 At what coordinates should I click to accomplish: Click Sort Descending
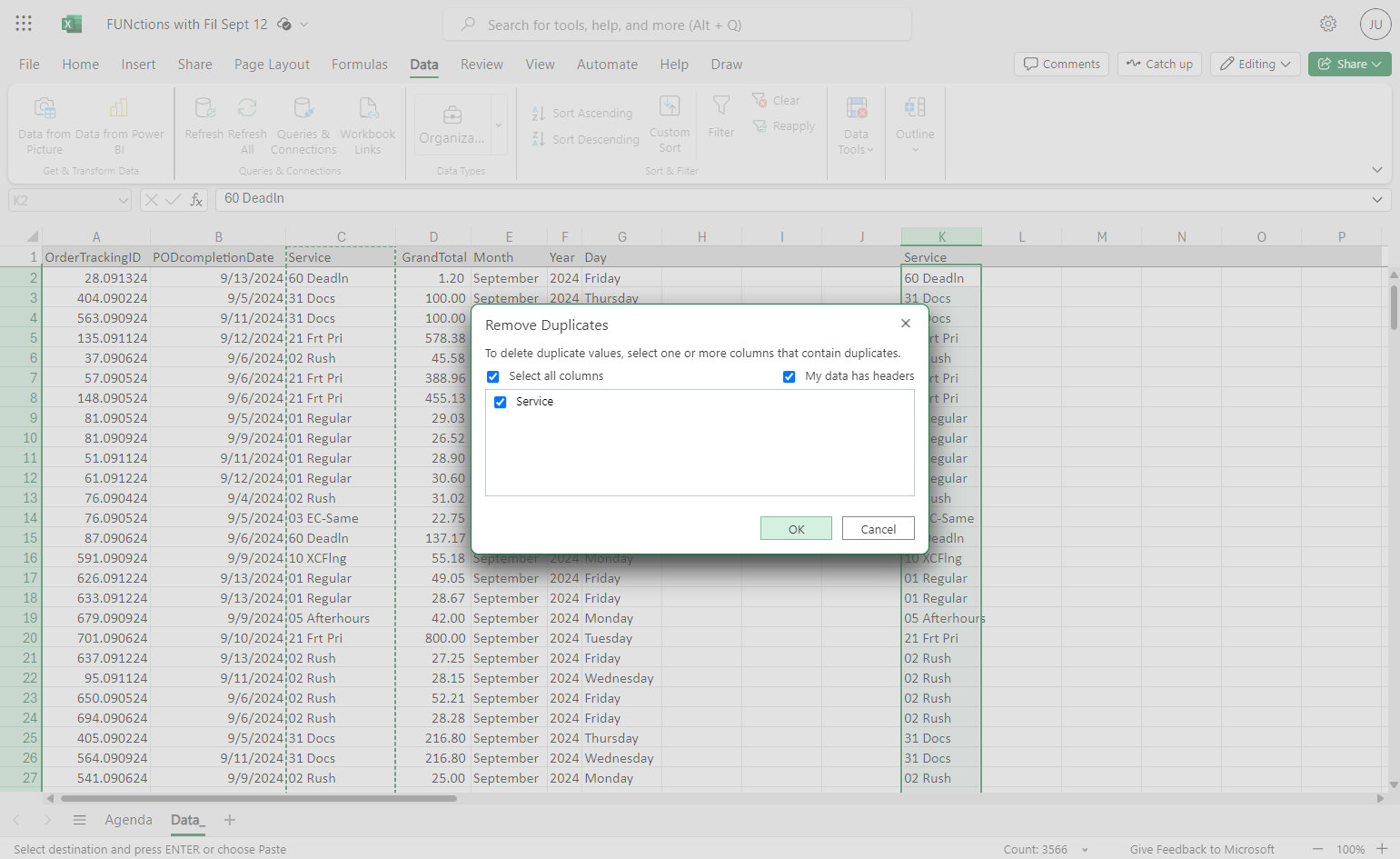pos(586,139)
